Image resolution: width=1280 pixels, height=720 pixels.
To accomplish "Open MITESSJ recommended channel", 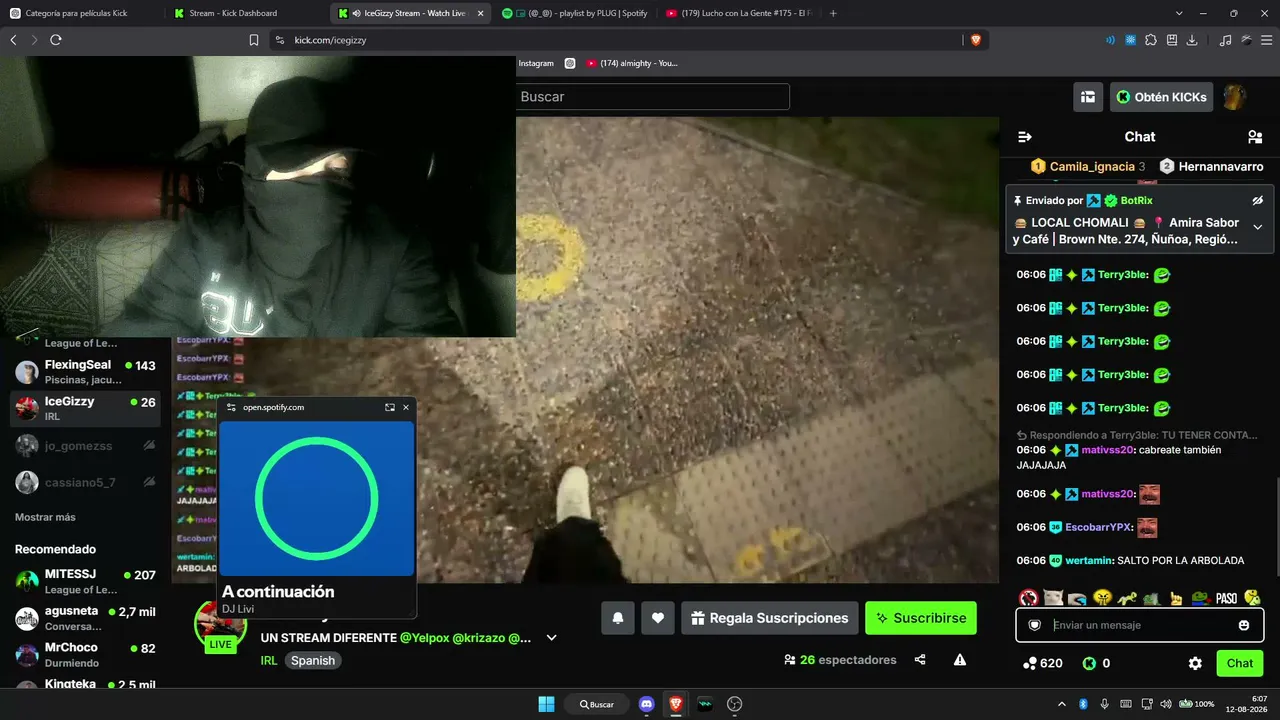I will coord(85,582).
